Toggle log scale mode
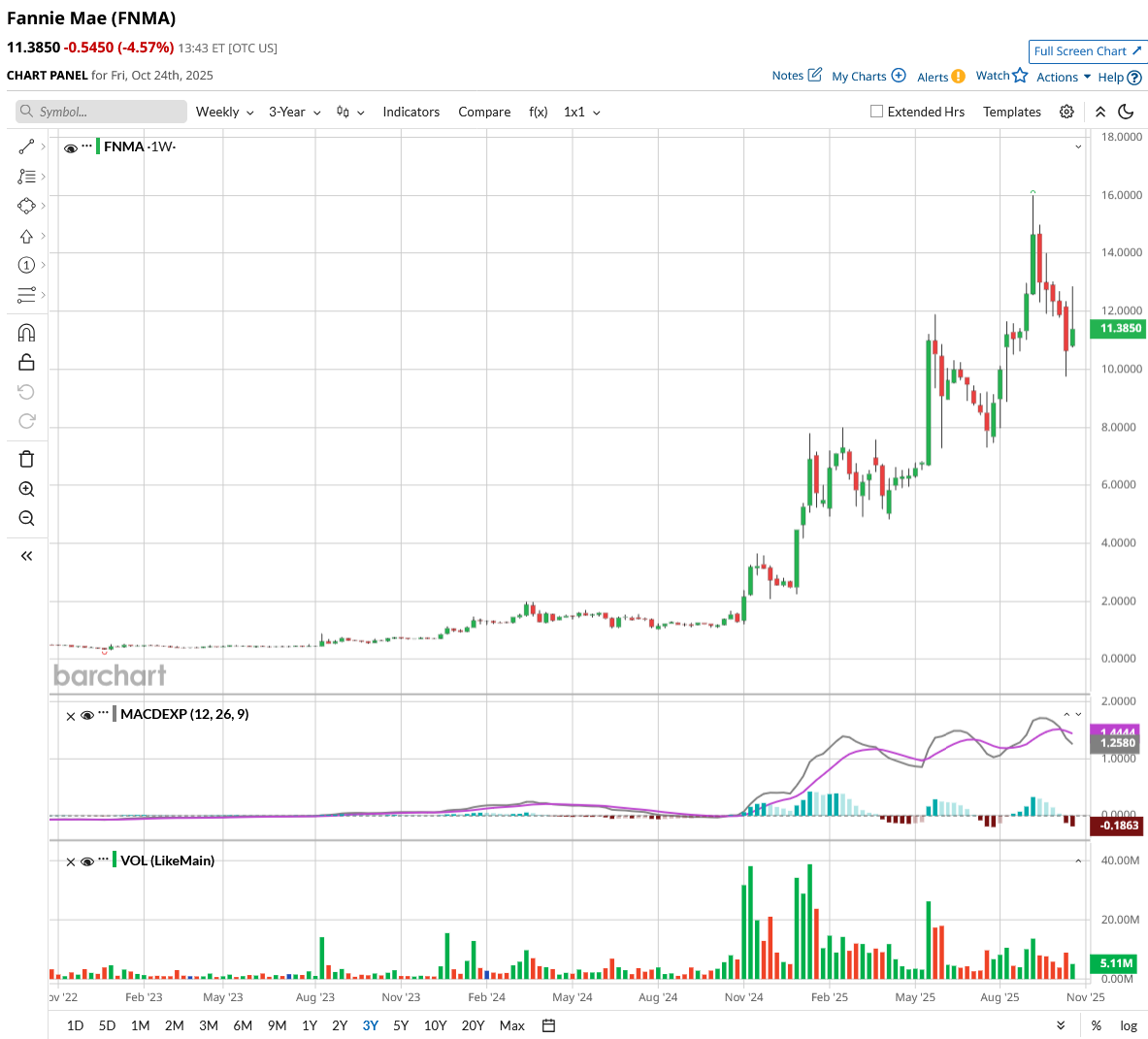 tap(1129, 1025)
